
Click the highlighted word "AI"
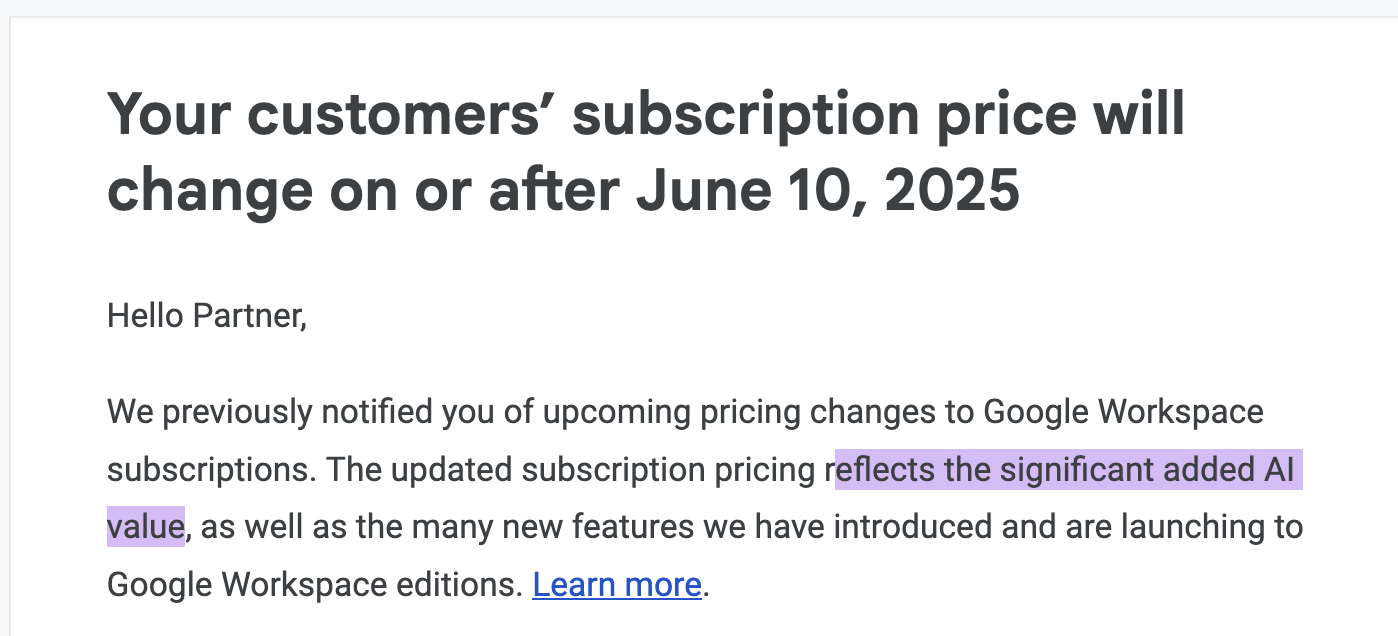click(x=1276, y=469)
